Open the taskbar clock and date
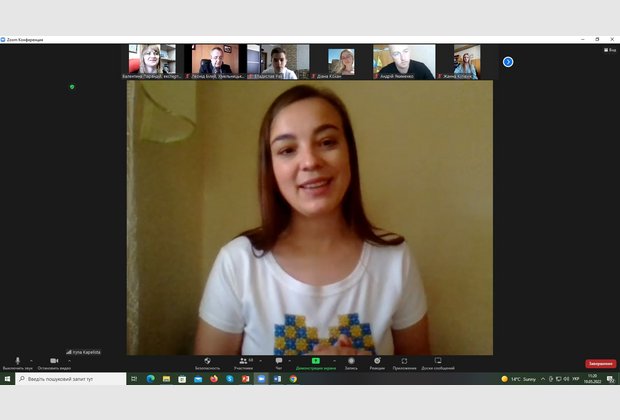Viewport: 620px width, 420px height. tap(592, 379)
